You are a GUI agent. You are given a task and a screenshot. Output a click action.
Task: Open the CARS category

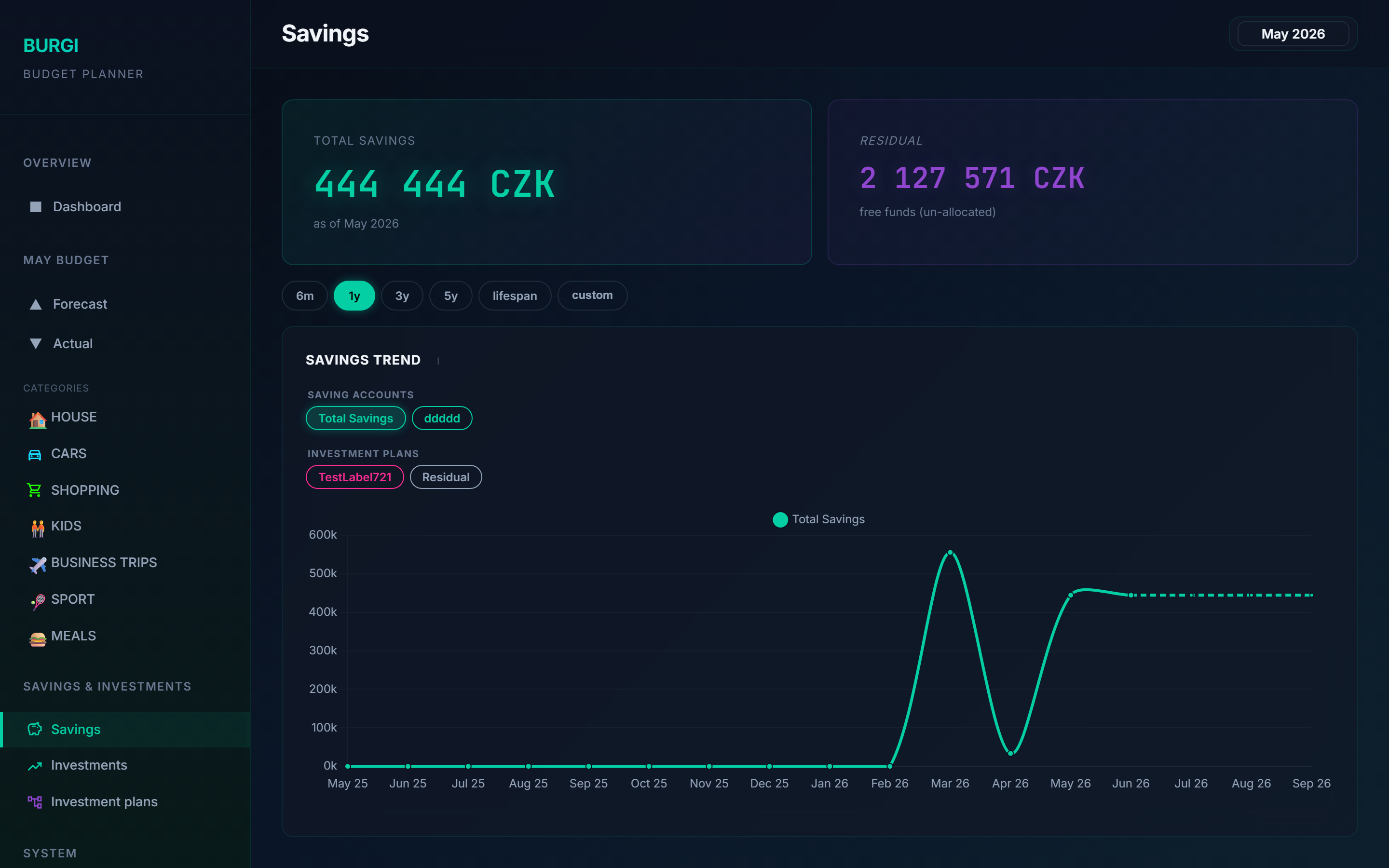pyautogui.click(x=125, y=454)
